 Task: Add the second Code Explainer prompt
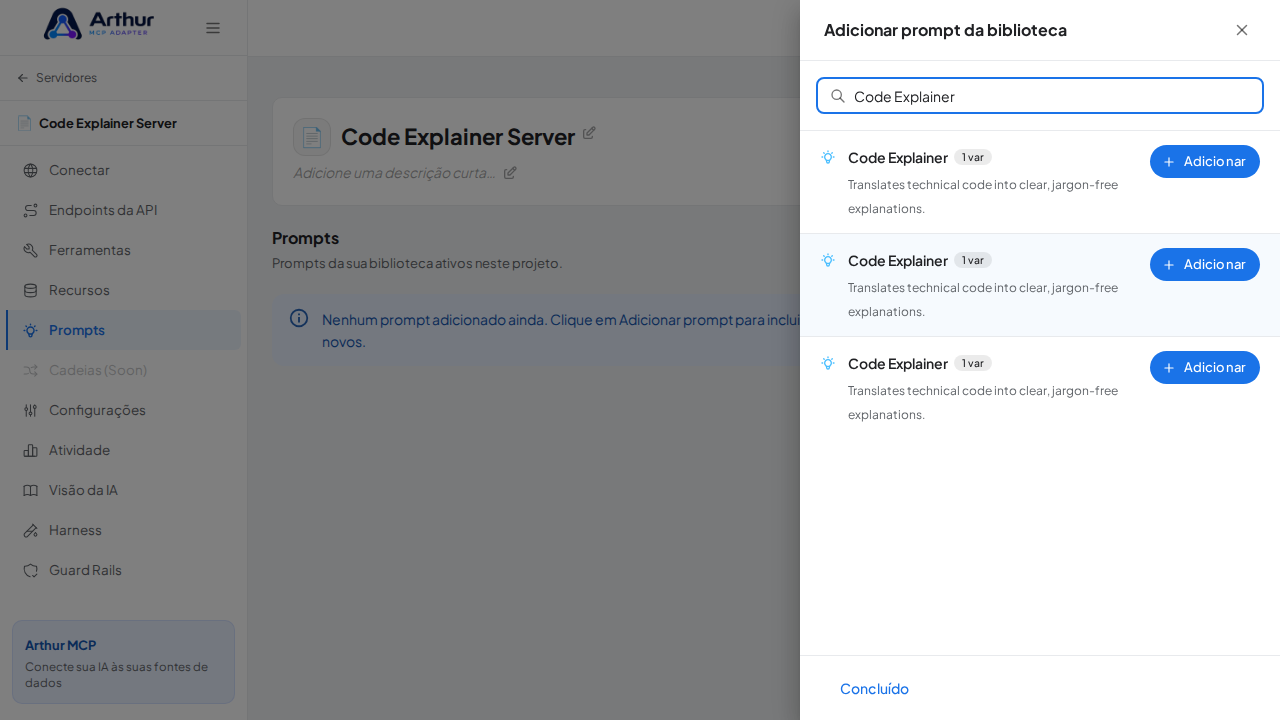click(x=1205, y=264)
